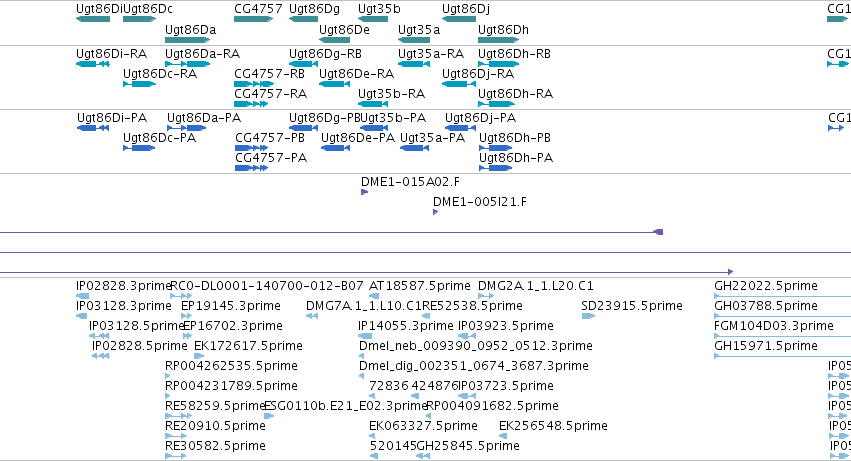Open protein CG4757-PB label
This screenshot has height=461, width=851.
click(270, 138)
